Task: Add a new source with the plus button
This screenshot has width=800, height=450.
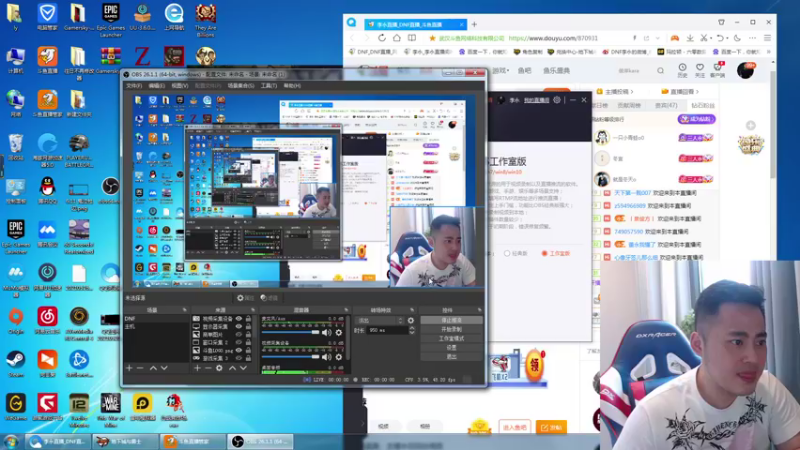Action: (x=197, y=368)
